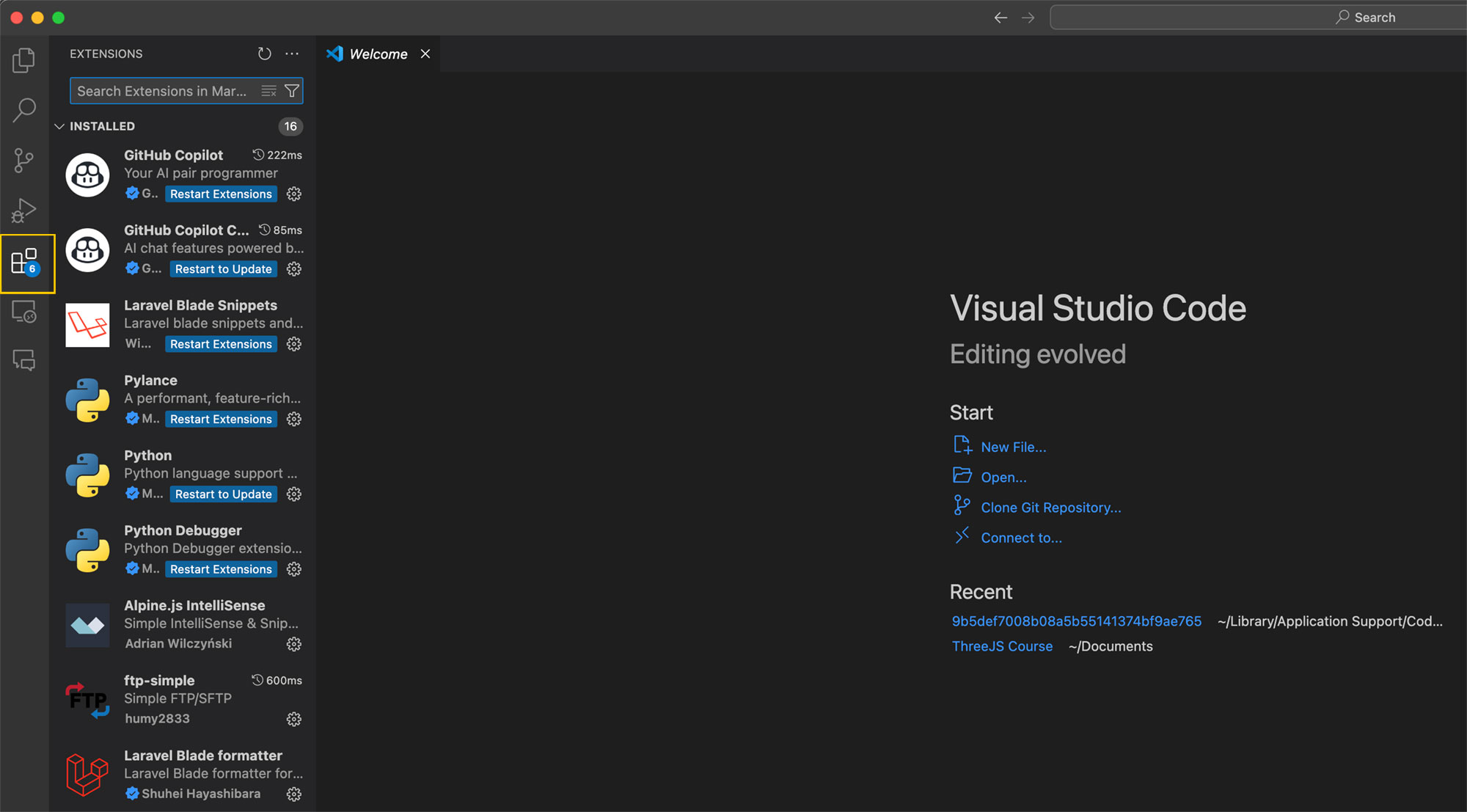Click the Adrian Wilczyński publisher name
The height and width of the screenshot is (812, 1467).
178,643
